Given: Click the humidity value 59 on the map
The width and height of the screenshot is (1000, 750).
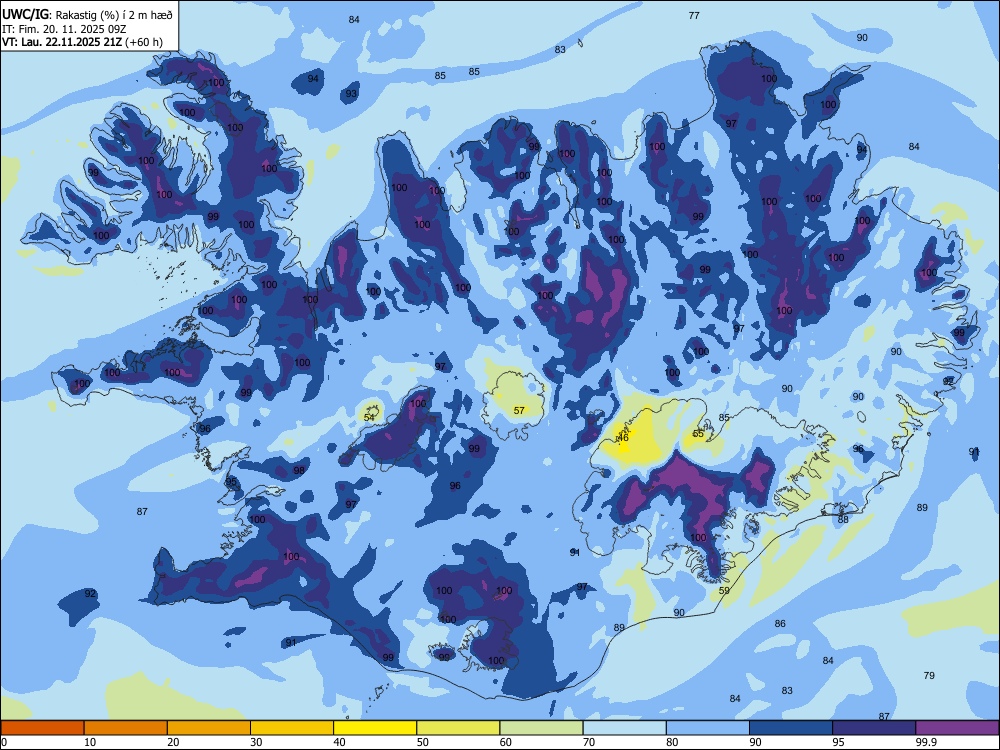Looking at the screenshot, I should [x=724, y=591].
